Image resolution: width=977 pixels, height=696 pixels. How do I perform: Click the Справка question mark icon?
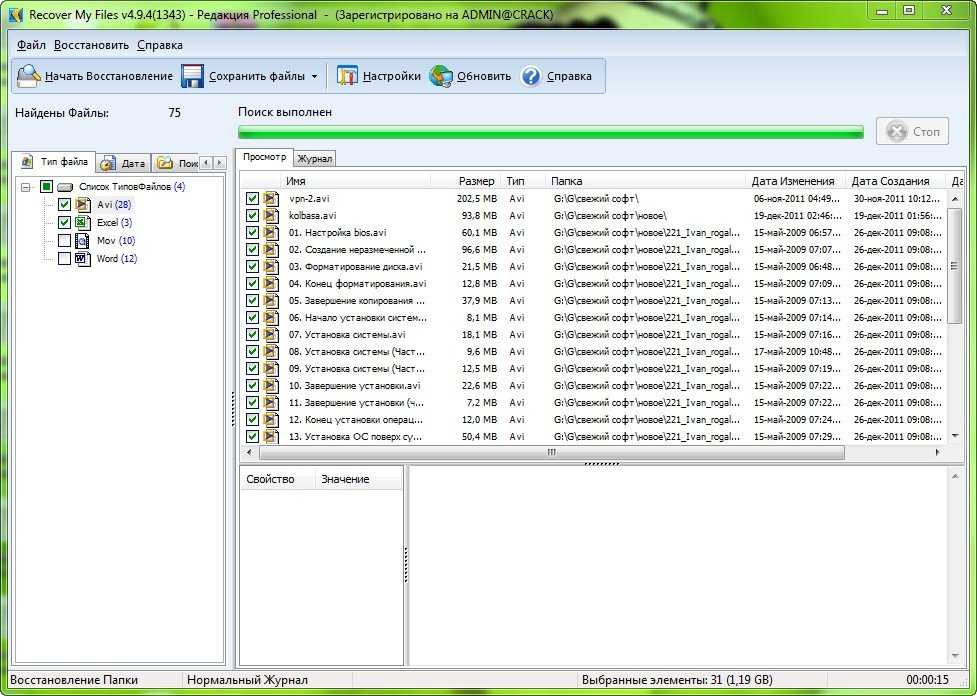pyautogui.click(x=531, y=76)
